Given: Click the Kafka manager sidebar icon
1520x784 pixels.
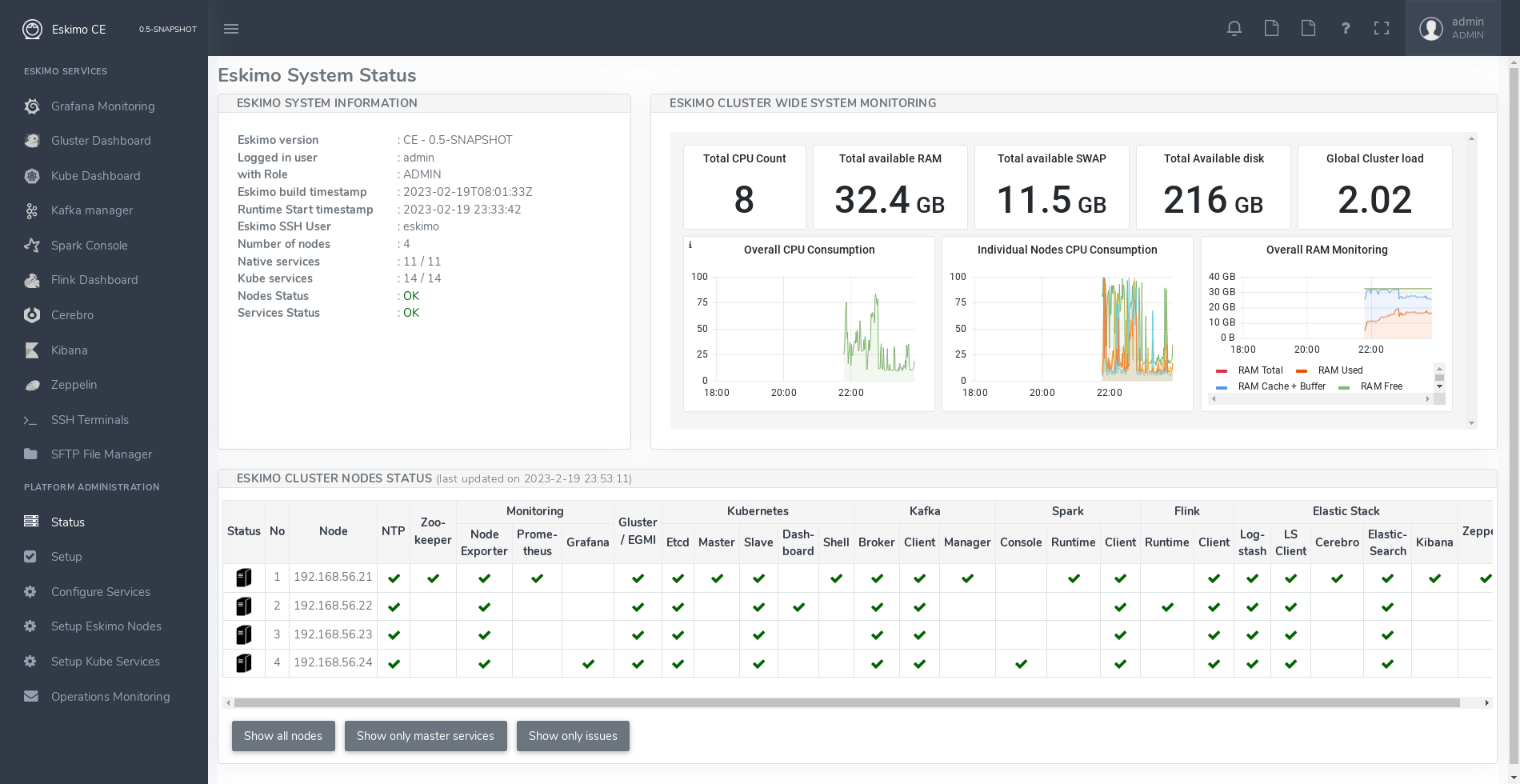Looking at the screenshot, I should pos(31,210).
